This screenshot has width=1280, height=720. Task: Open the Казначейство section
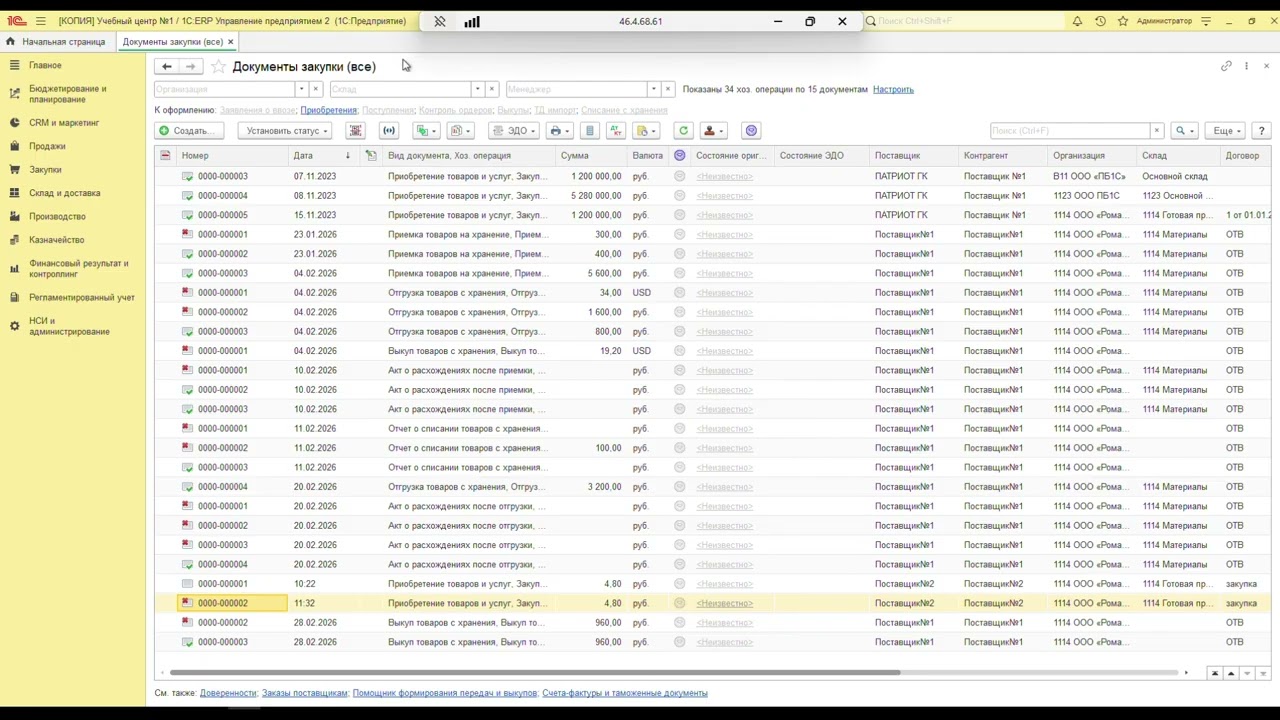(56, 240)
